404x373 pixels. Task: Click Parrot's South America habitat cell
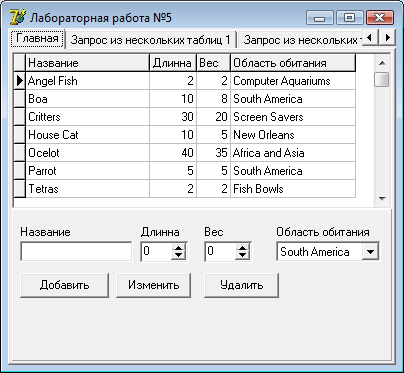(293, 171)
